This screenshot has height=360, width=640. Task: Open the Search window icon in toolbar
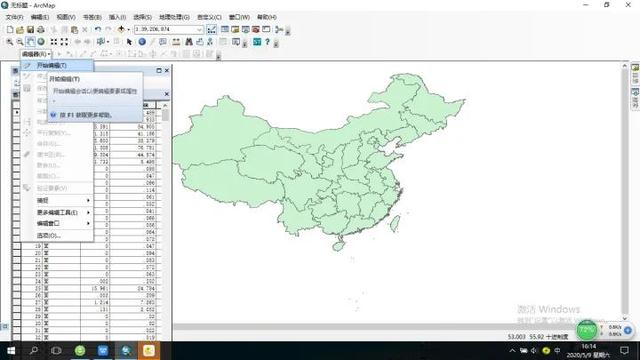[x=245, y=29]
